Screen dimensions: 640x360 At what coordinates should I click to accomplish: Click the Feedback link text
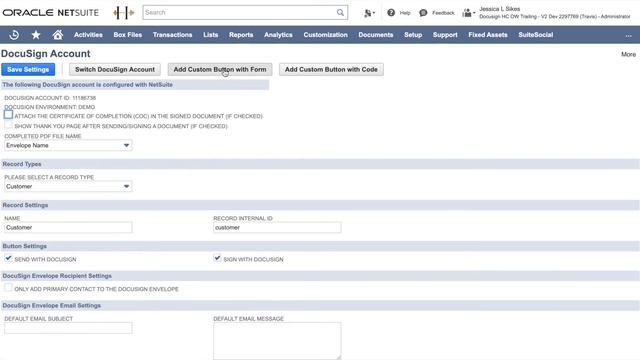pyautogui.click(x=443, y=13)
